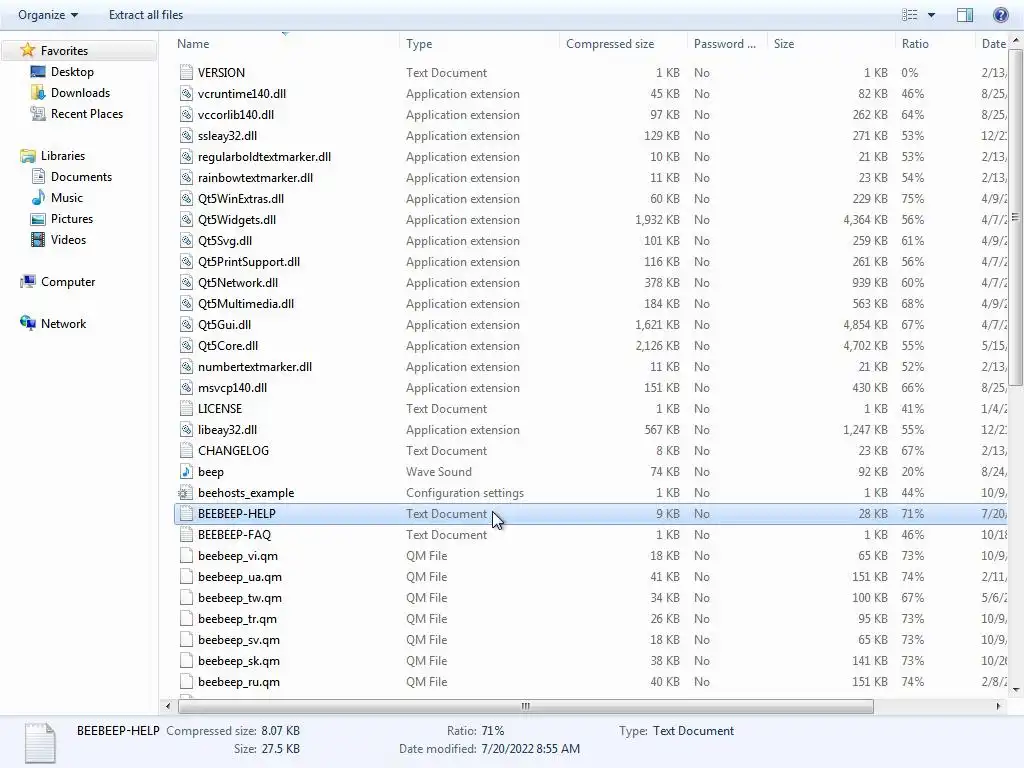Select Libraries icon in navigation pane

[x=27, y=155]
